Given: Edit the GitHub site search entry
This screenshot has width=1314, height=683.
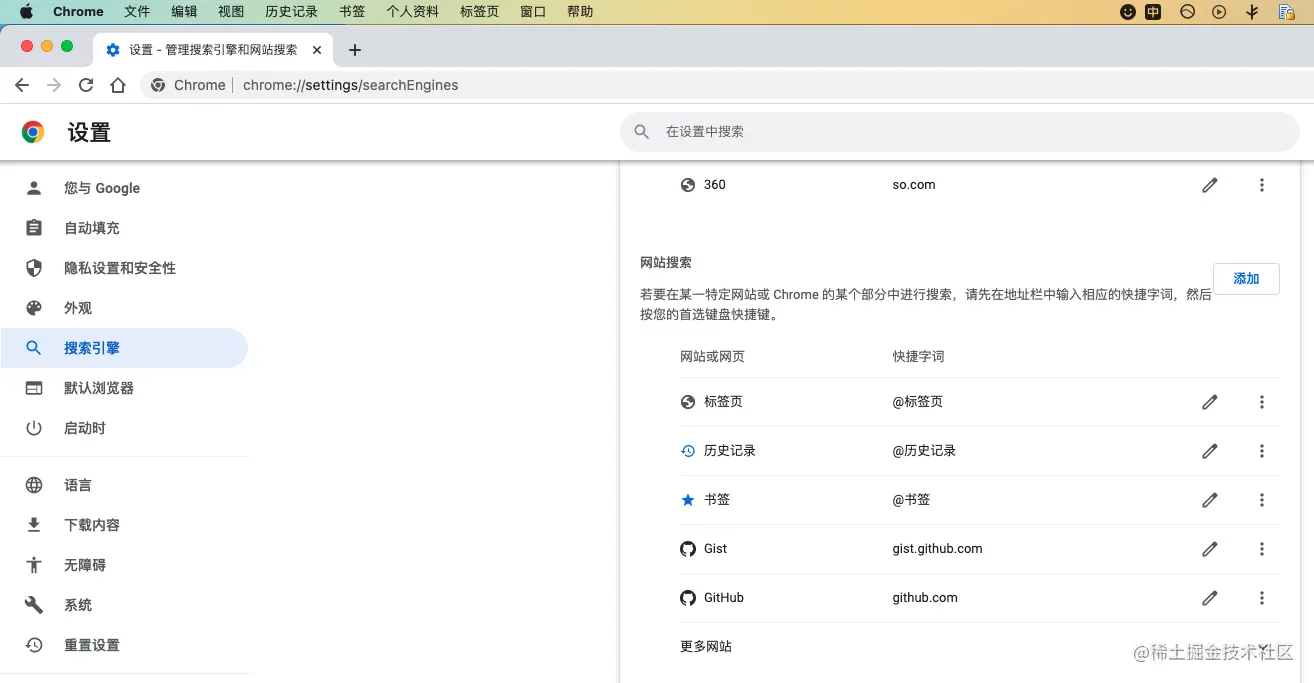Looking at the screenshot, I should [x=1210, y=598].
